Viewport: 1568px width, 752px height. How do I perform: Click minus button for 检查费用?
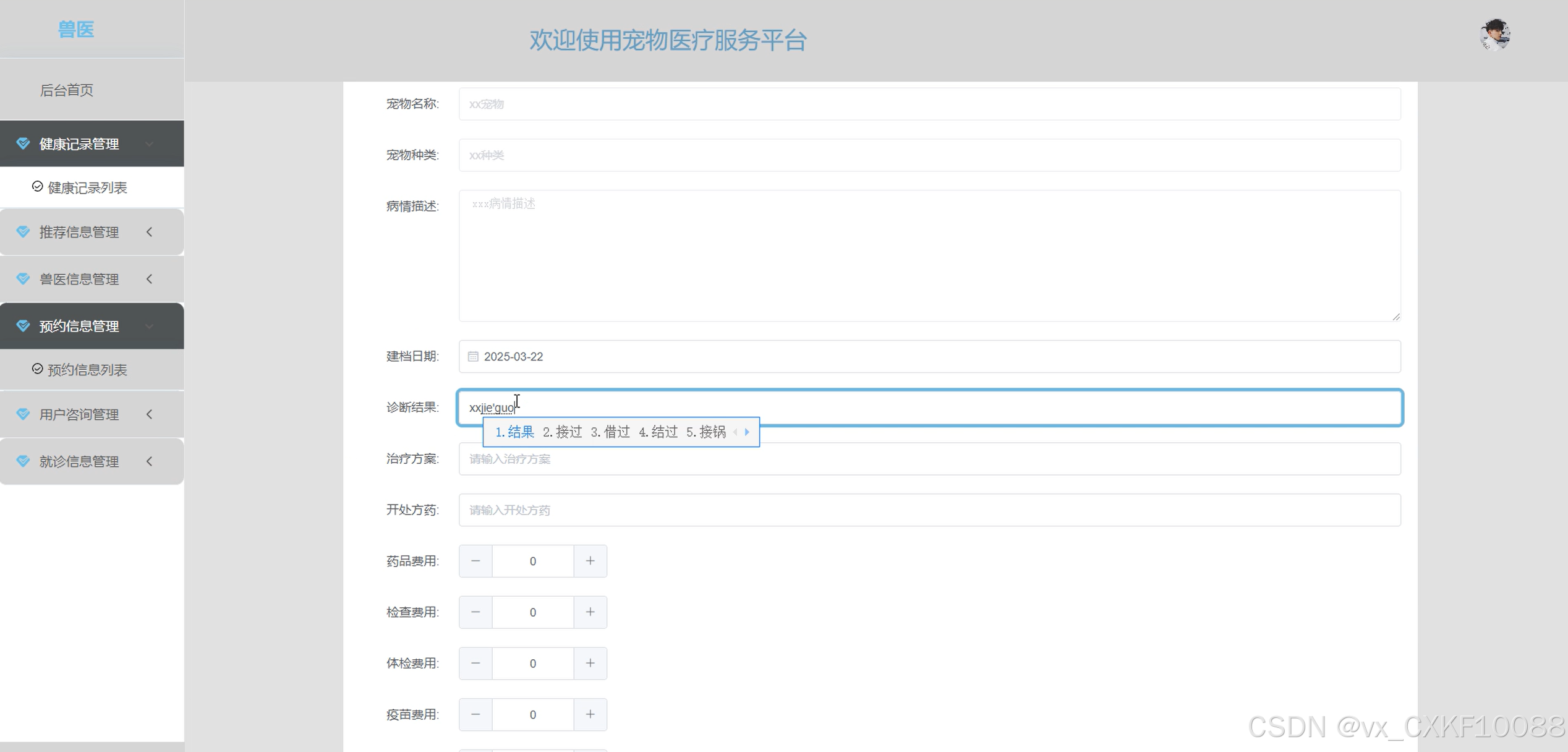click(x=475, y=612)
